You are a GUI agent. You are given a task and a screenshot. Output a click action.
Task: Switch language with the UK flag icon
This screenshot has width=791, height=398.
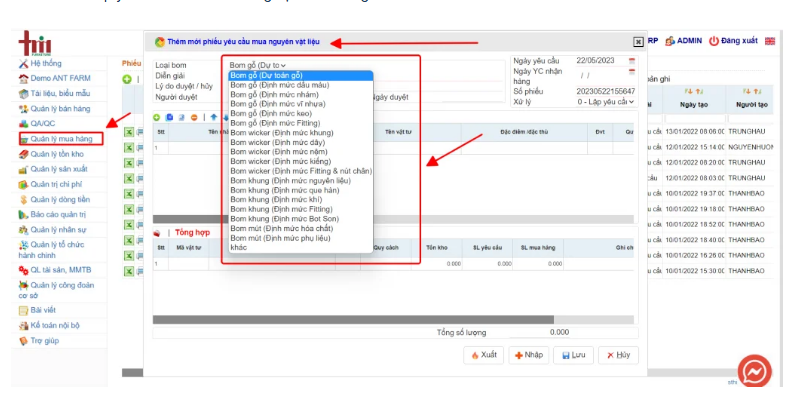[770, 41]
